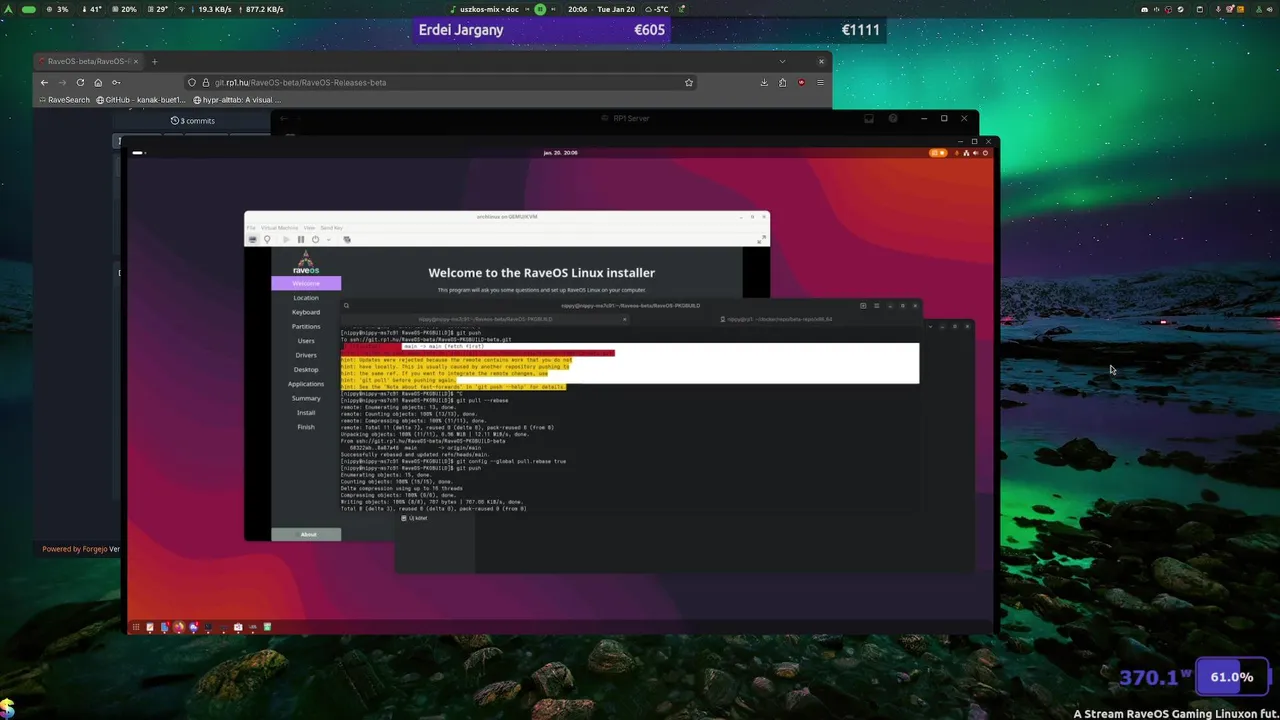This screenshot has width=1280, height=720.
Task: Select Applications step in installer sidebar
Action: point(306,384)
